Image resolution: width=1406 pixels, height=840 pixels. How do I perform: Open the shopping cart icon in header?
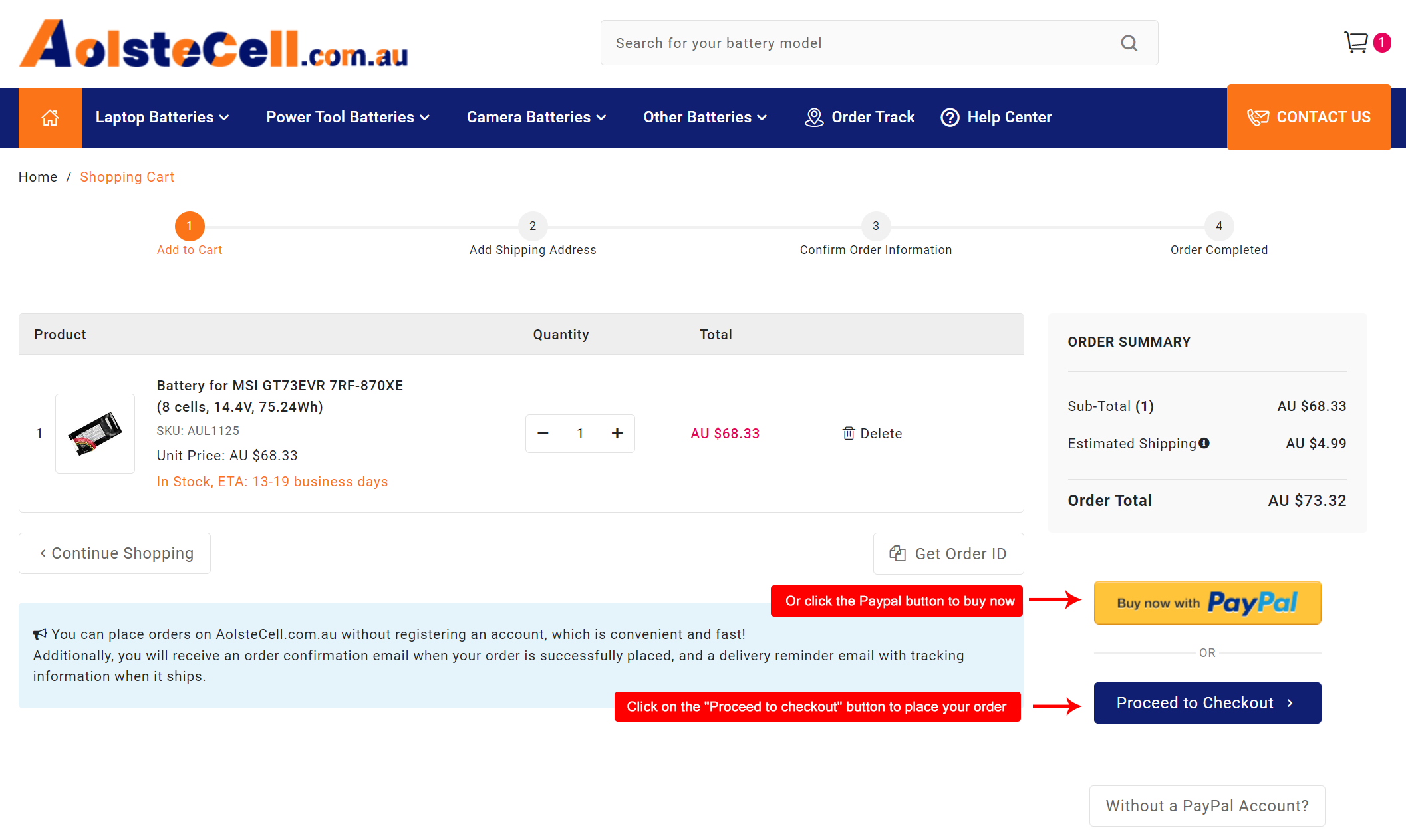click(x=1355, y=43)
